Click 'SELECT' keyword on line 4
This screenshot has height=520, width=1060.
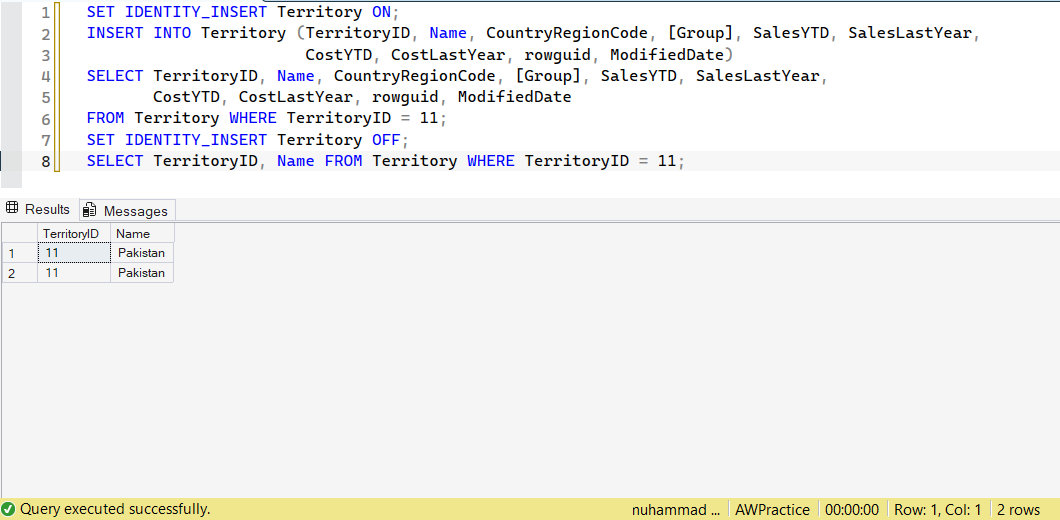[114, 76]
